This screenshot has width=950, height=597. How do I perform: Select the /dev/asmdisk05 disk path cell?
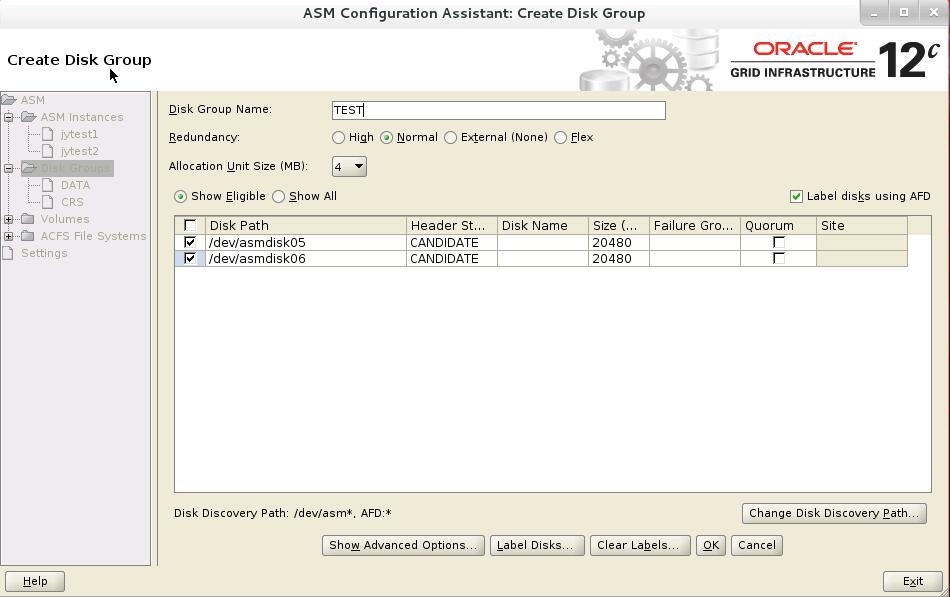(306, 242)
